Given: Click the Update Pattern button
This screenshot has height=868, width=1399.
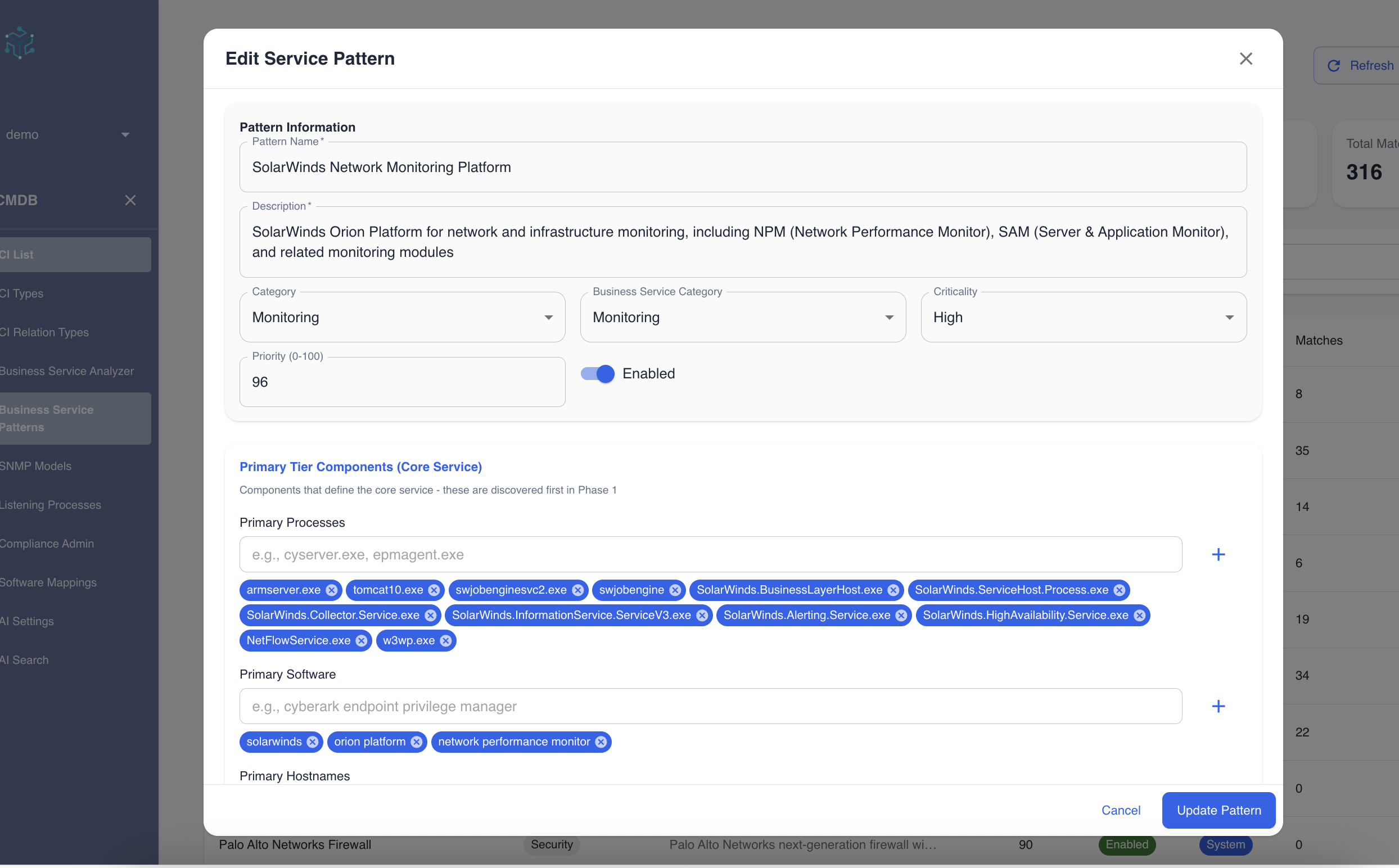Looking at the screenshot, I should [x=1219, y=810].
